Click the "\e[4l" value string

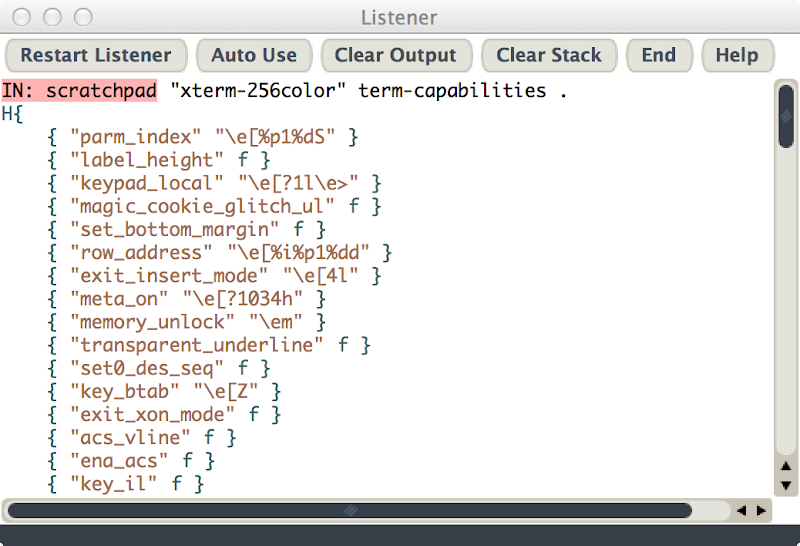click(x=320, y=276)
